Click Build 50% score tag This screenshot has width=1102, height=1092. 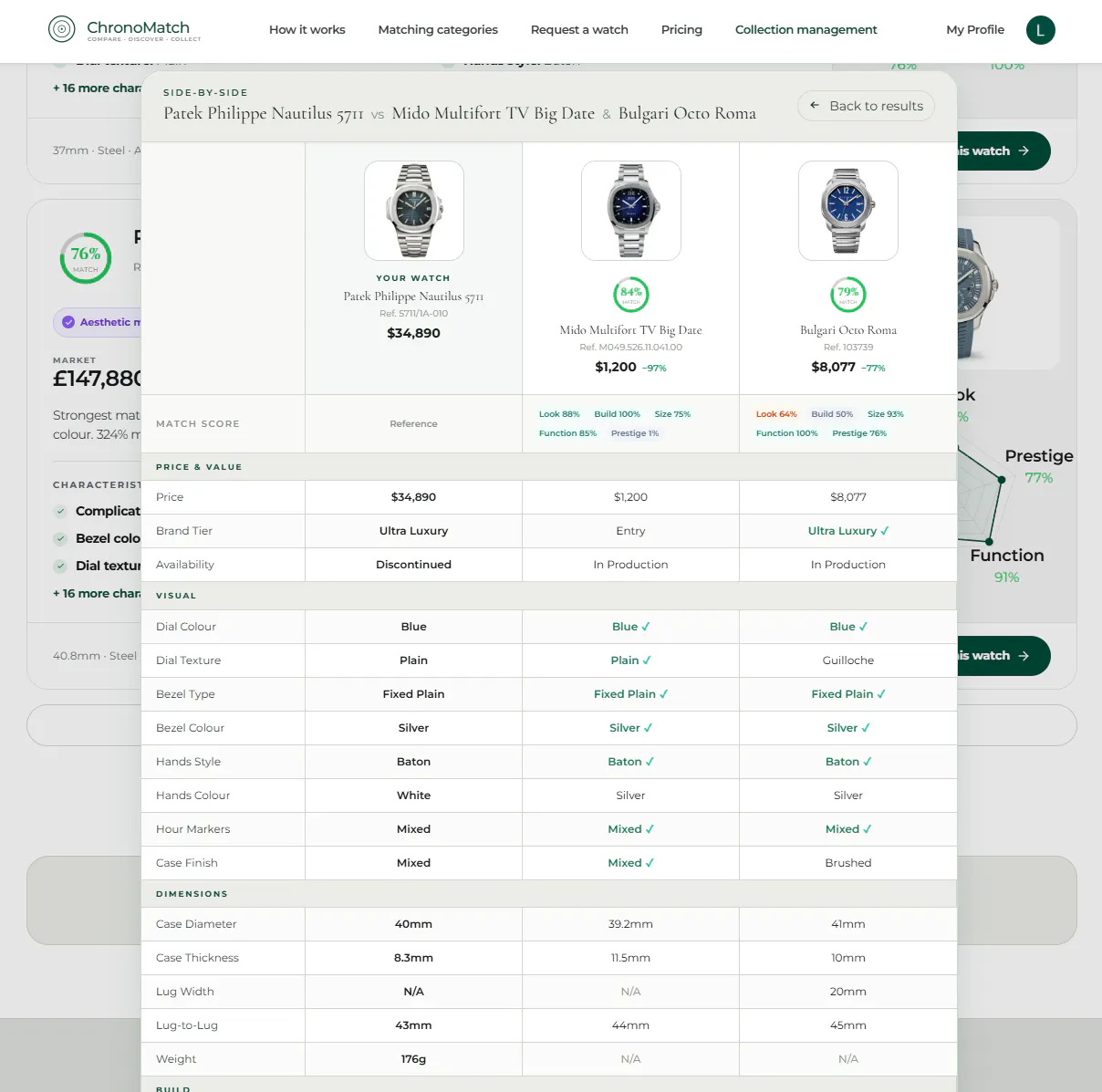[832, 414]
